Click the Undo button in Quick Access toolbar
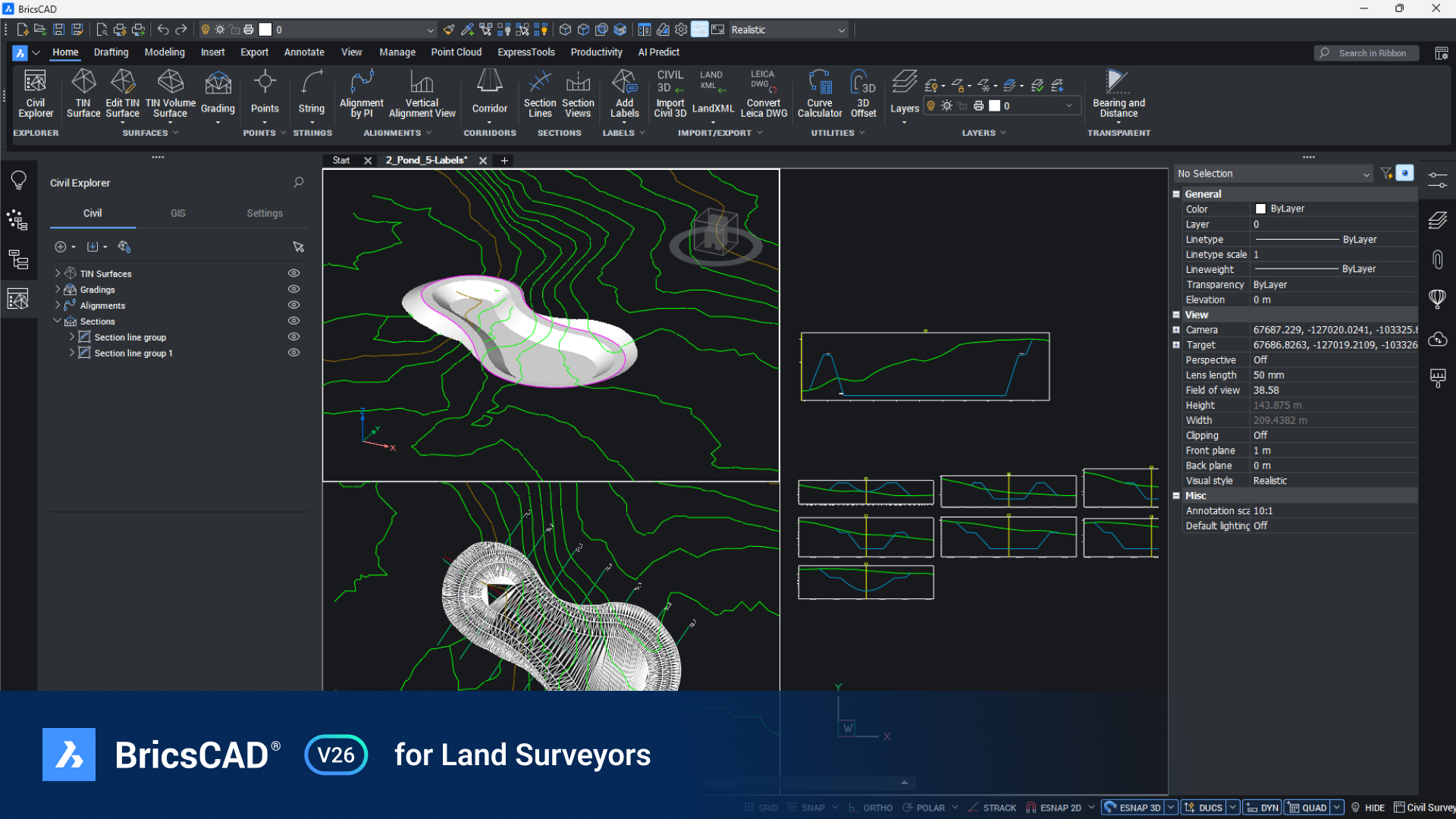 (162, 30)
